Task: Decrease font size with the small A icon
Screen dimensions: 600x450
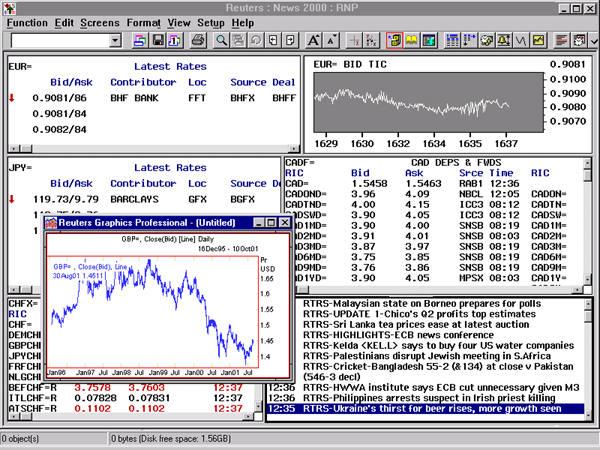Action: click(x=331, y=40)
